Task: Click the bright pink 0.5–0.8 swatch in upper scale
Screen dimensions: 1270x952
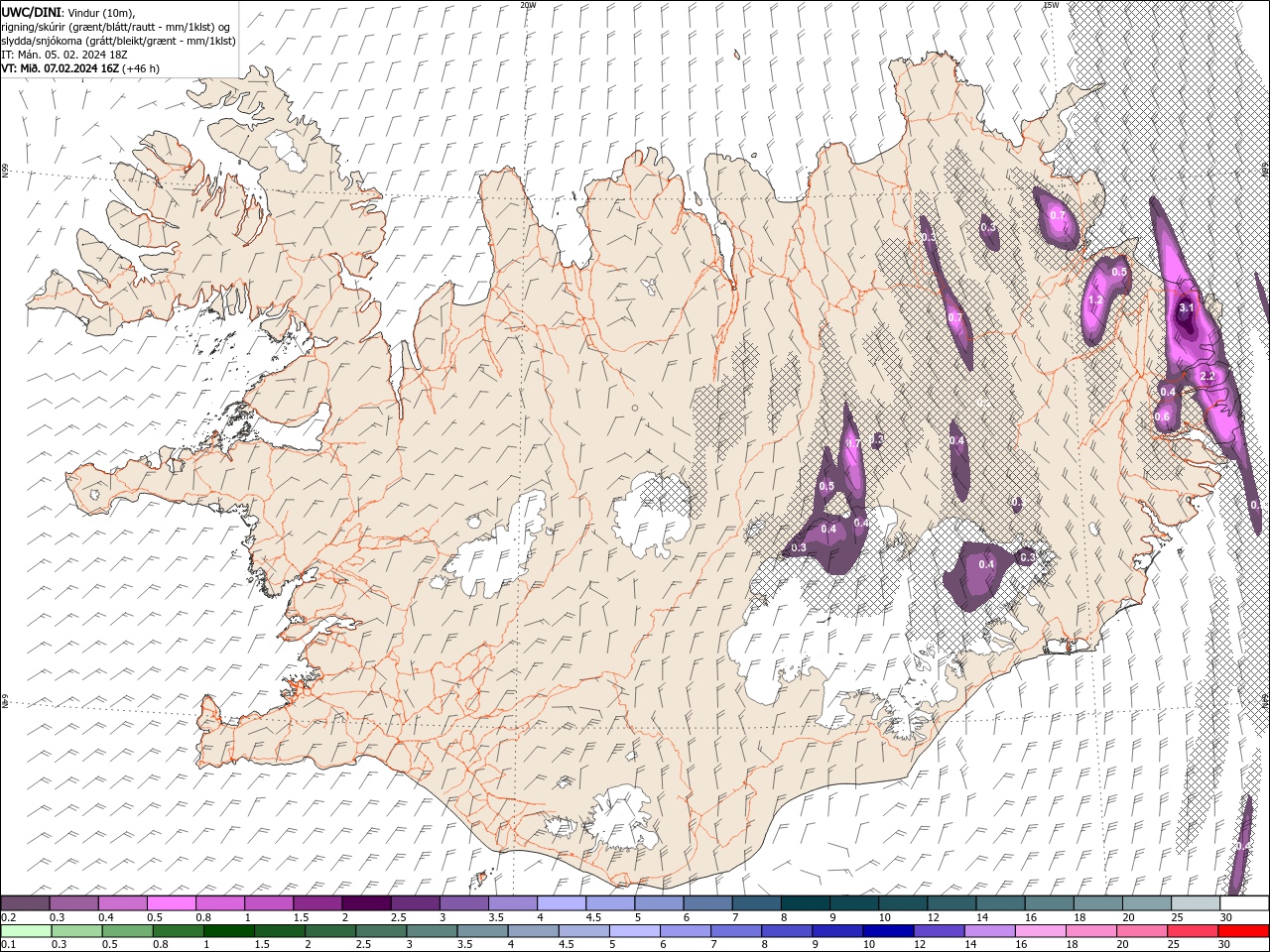Action: click(172, 903)
